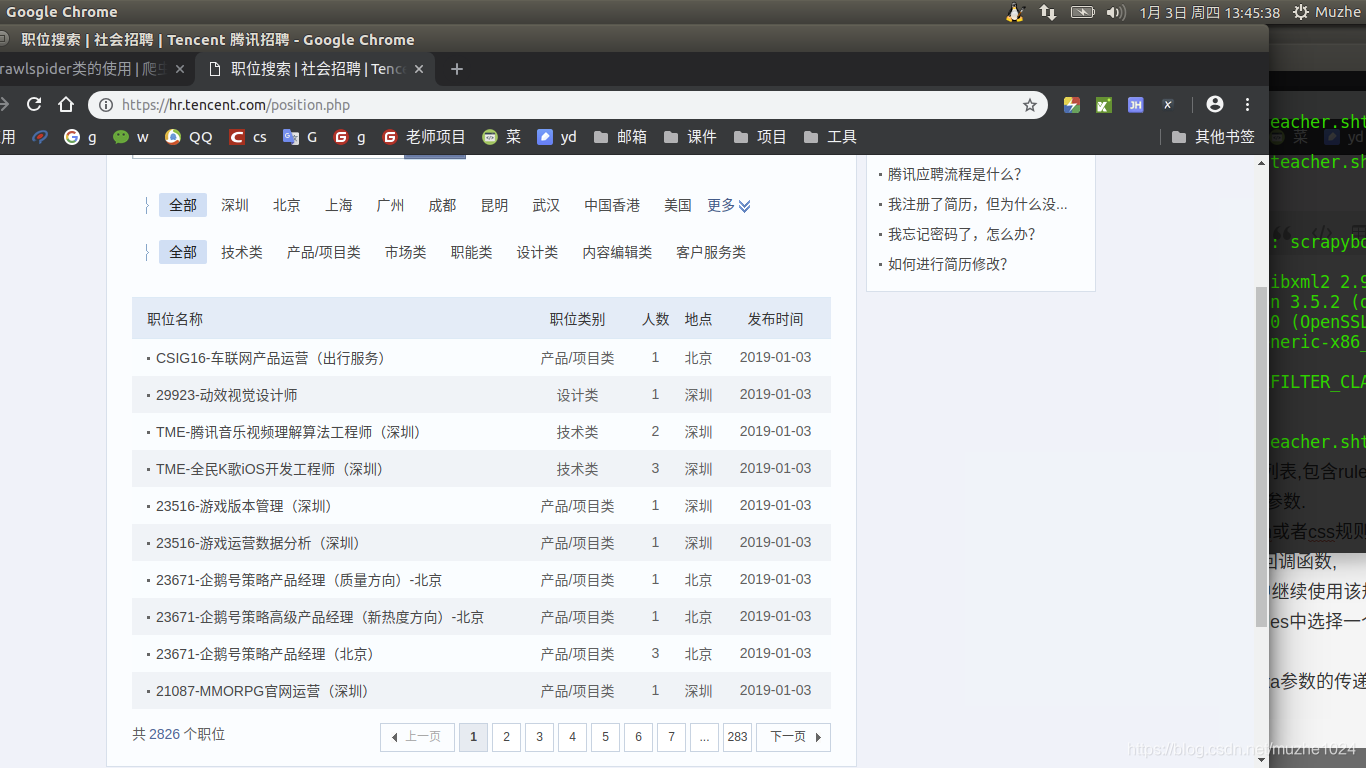Jump to last page 283
Viewport: 1366px width, 768px height.
pyautogui.click(x=737, y=737)
